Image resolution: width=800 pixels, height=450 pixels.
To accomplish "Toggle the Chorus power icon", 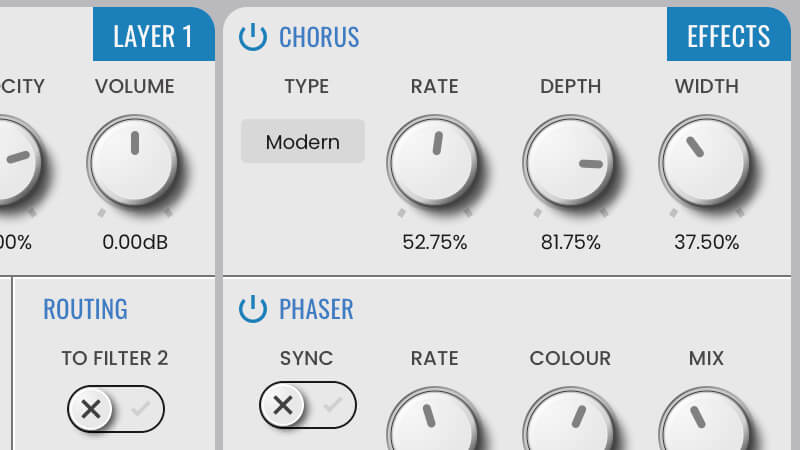I will 253,37.
